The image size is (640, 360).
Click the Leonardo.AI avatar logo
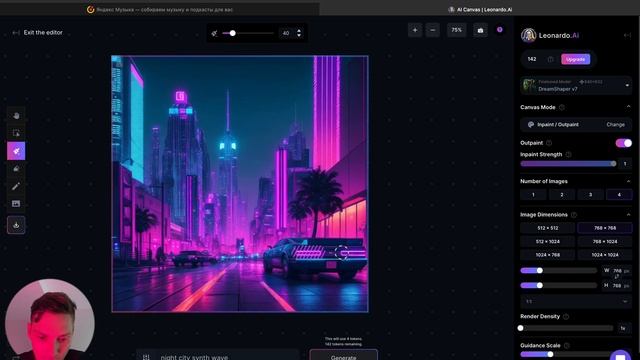coord(528,36)
